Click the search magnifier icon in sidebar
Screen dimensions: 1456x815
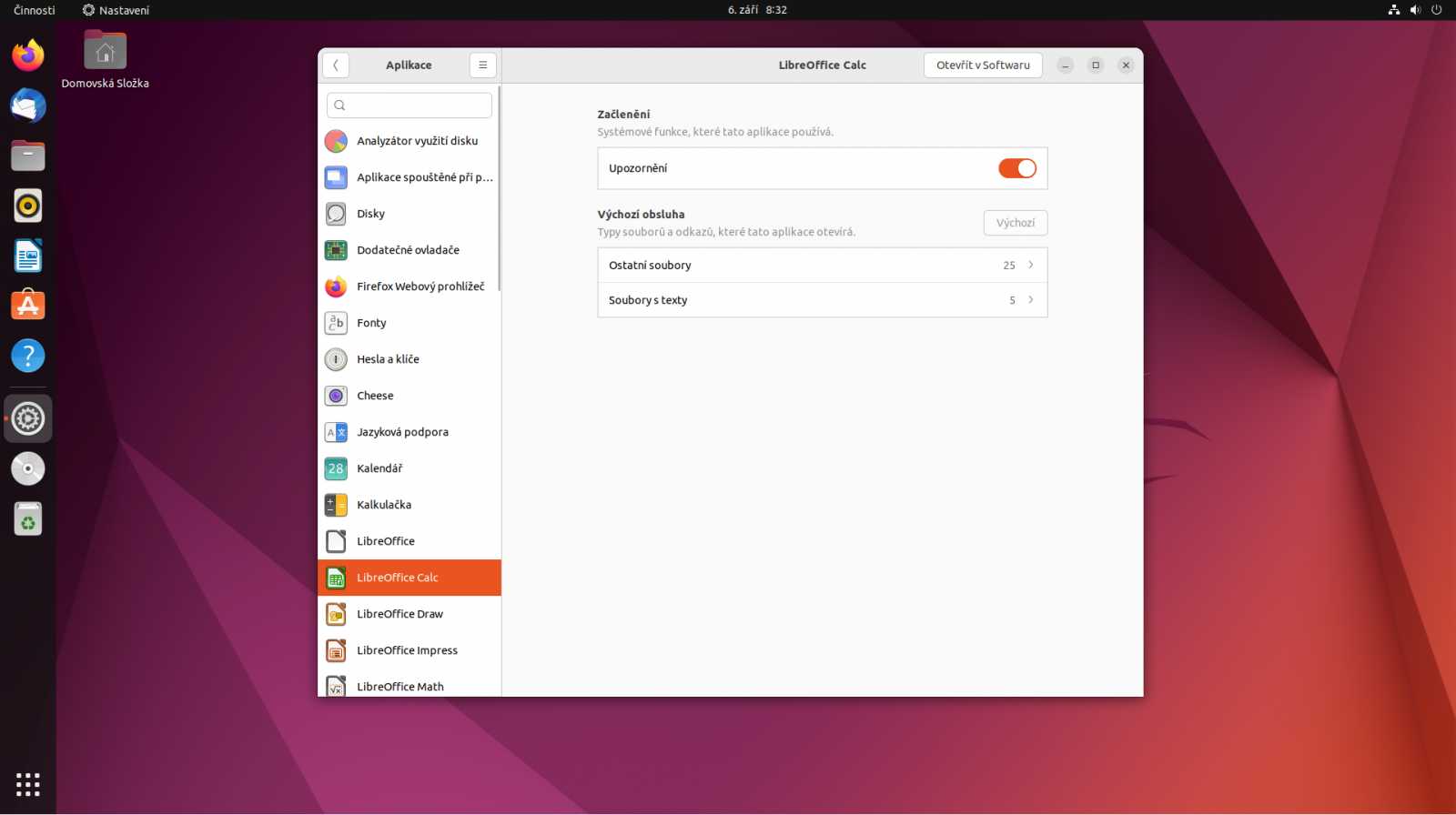click(x=339, y=106)
